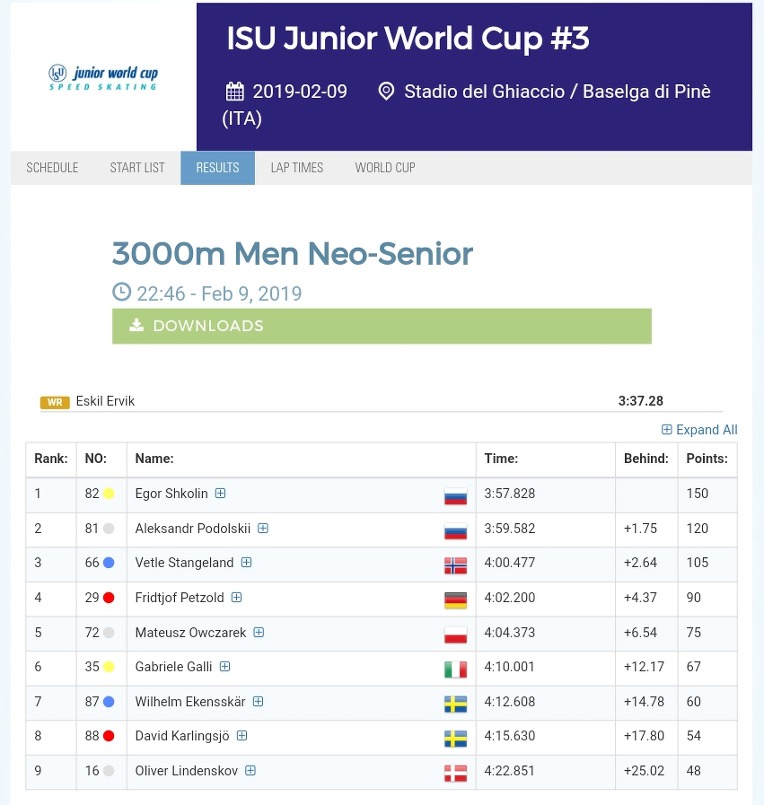Expand Aleksandr Podolskii's lap details
The height and width of the screenshot is (805, 764).
click(x=263, y=528)
